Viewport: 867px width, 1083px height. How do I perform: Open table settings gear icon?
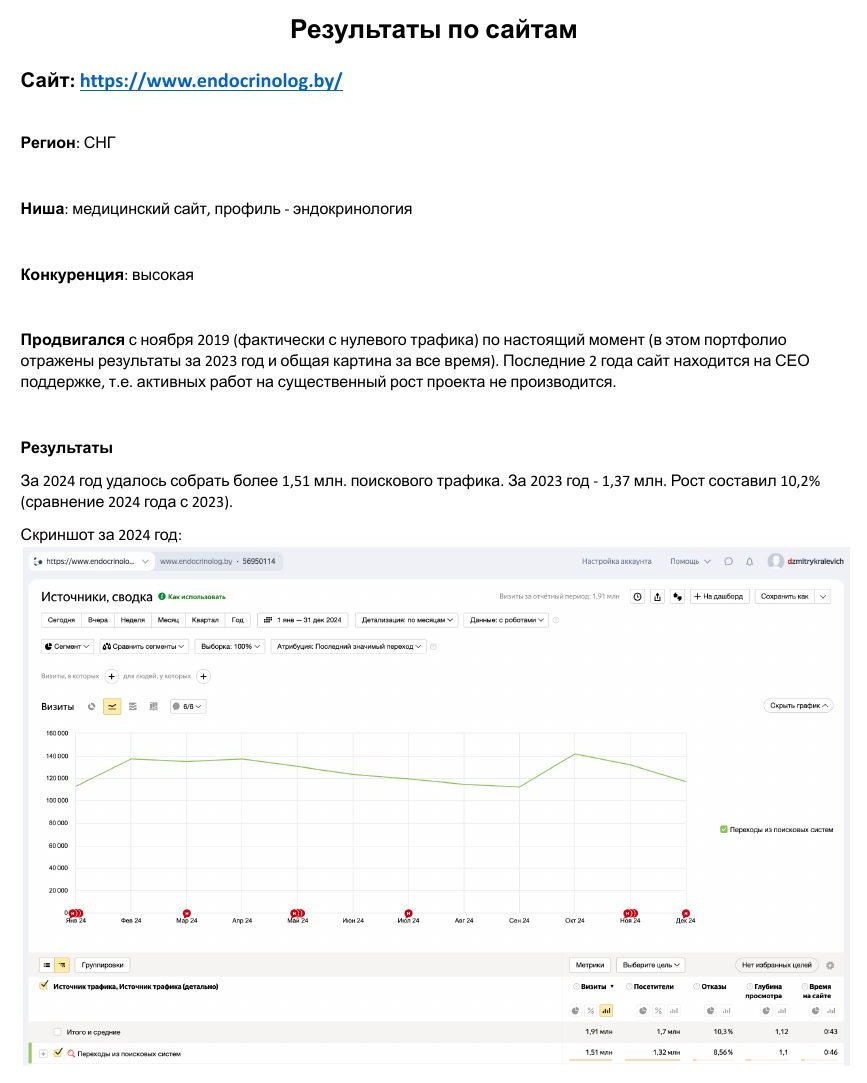pos(830,965)
